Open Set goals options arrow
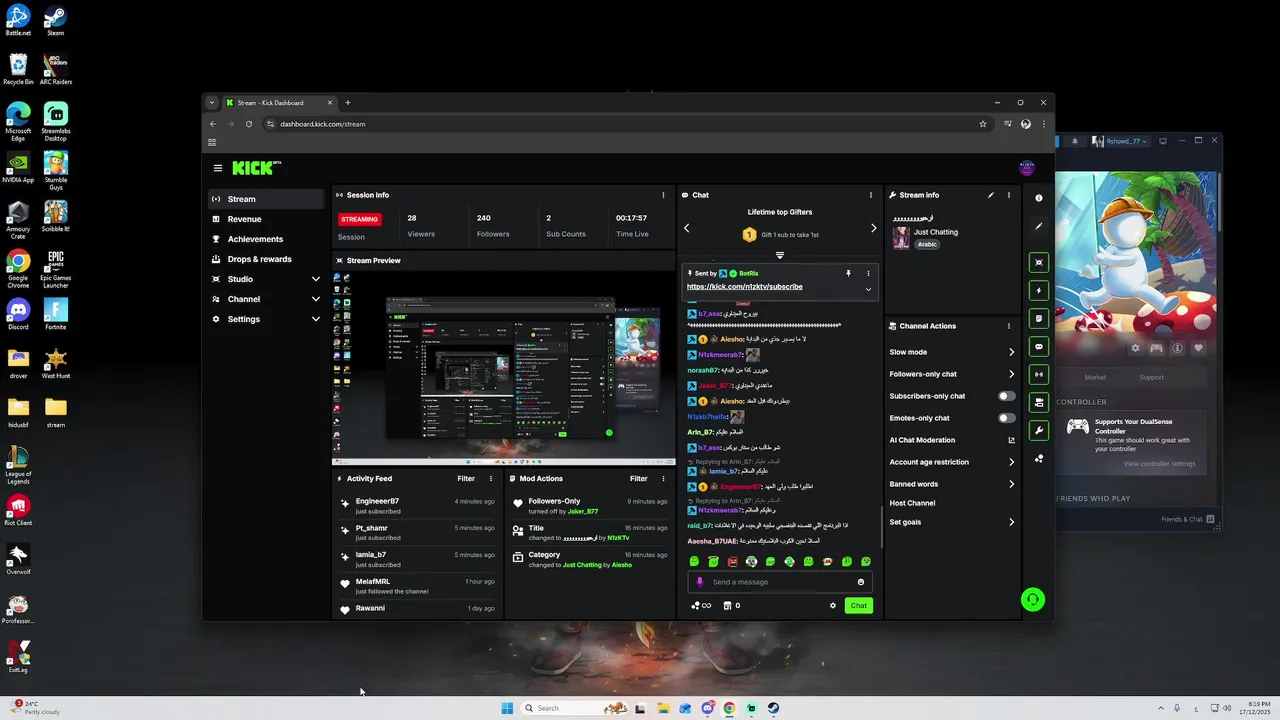Screen dimensions: 1280x720 tap(1011, 522)
